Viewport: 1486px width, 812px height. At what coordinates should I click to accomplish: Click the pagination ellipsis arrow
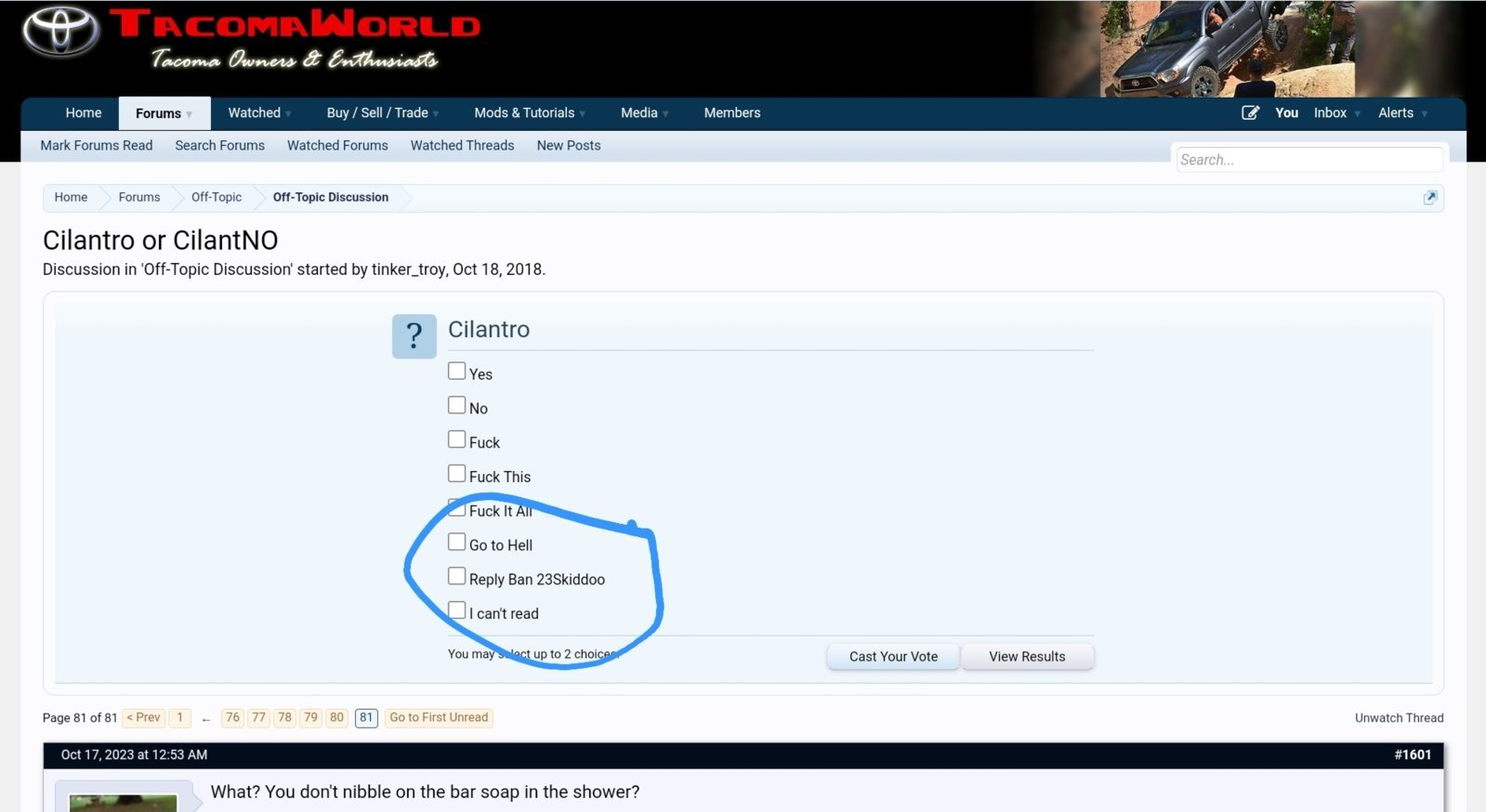point(206,718)
